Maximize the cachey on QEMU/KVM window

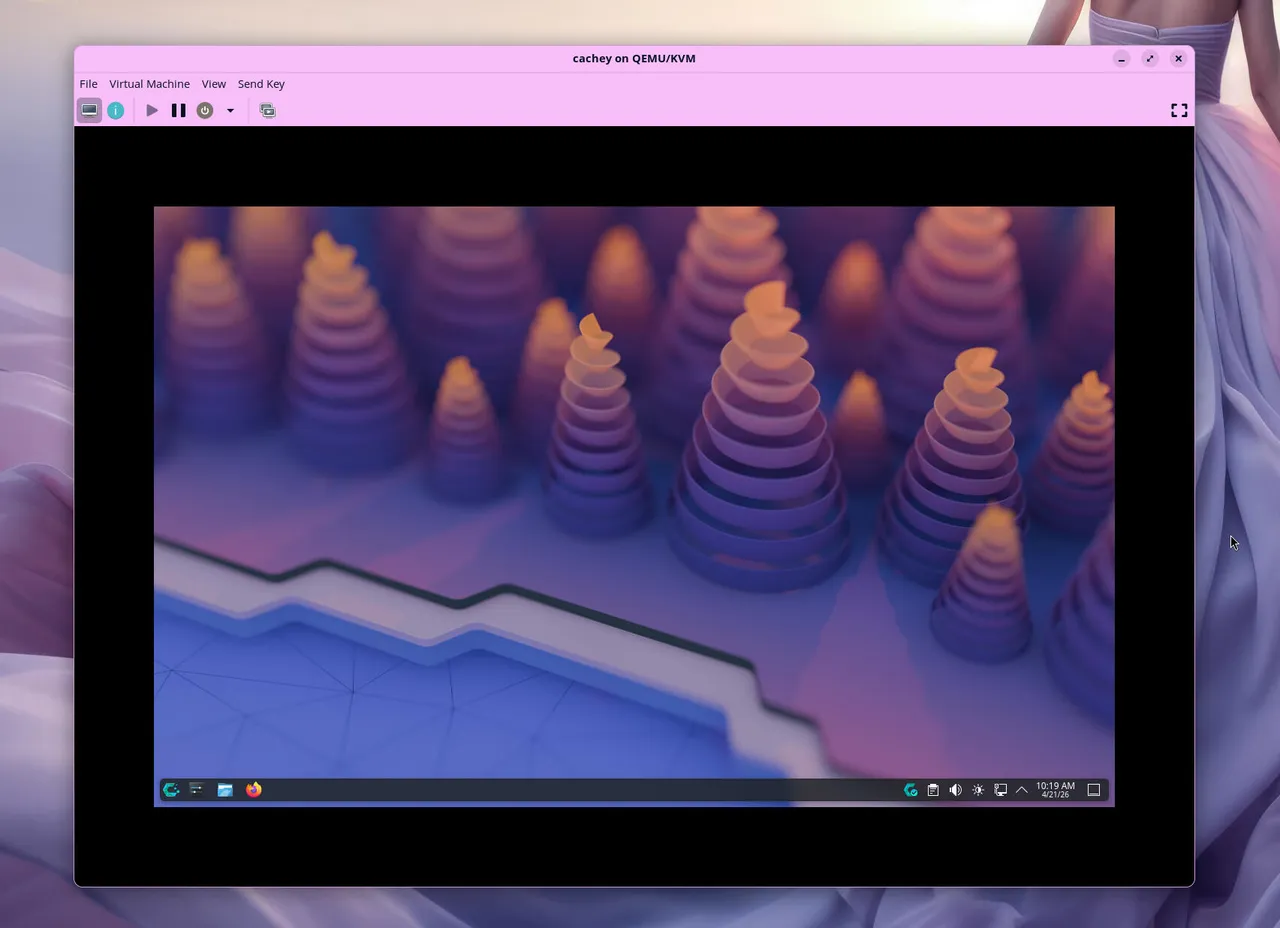click(x=1150, y=59)
